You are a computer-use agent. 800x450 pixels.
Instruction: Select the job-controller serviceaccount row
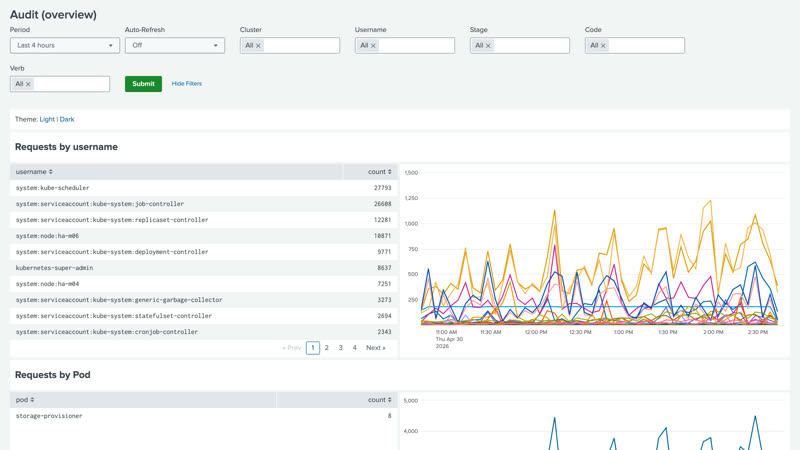click(204, 204)
